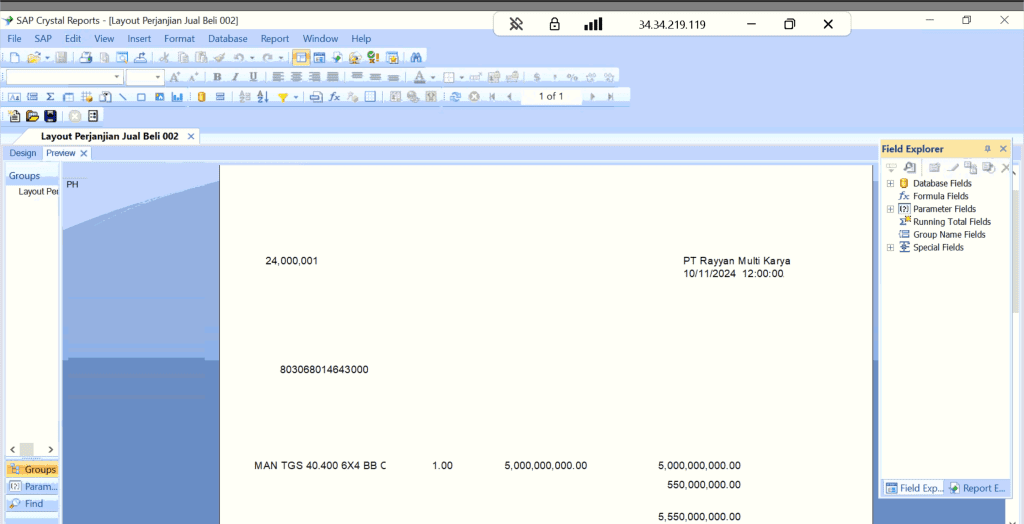Click the Insert Picture icon
1024x524 pixels.
coord(159,97)
